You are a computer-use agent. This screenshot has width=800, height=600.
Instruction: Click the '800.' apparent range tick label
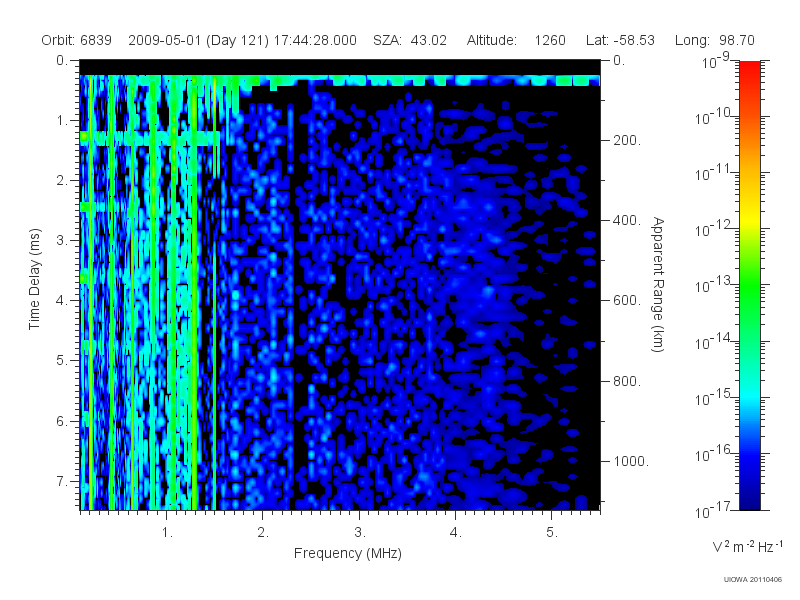[x=627, y=381]
